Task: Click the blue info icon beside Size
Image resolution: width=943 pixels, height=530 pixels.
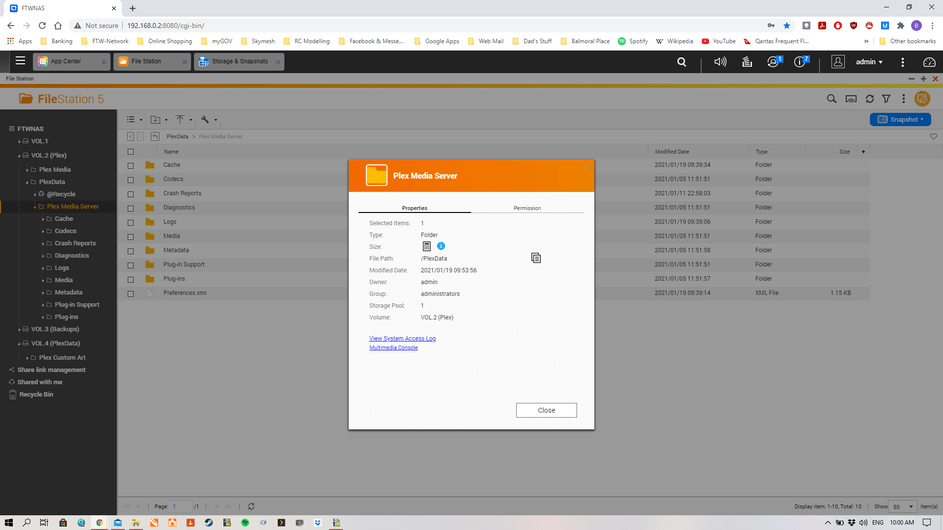Action: (441, 246)
